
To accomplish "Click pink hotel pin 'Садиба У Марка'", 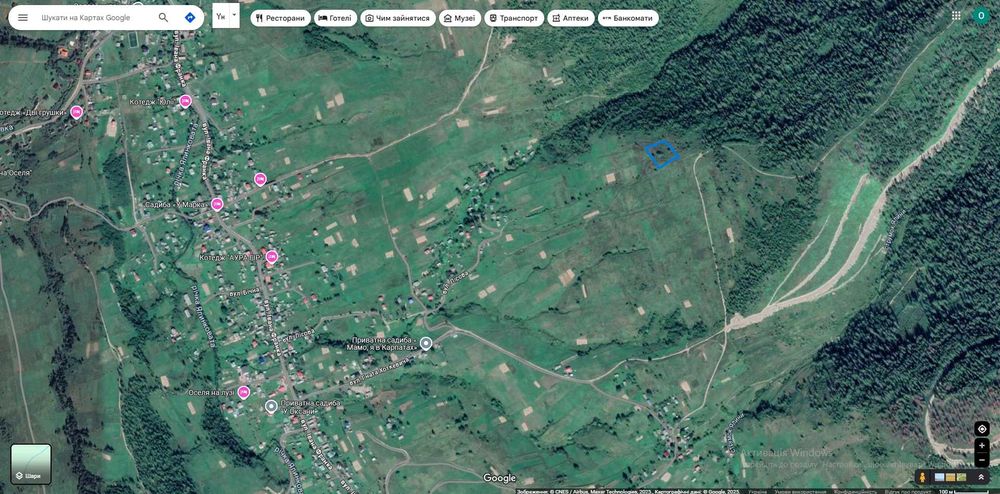I will (217, 204).
